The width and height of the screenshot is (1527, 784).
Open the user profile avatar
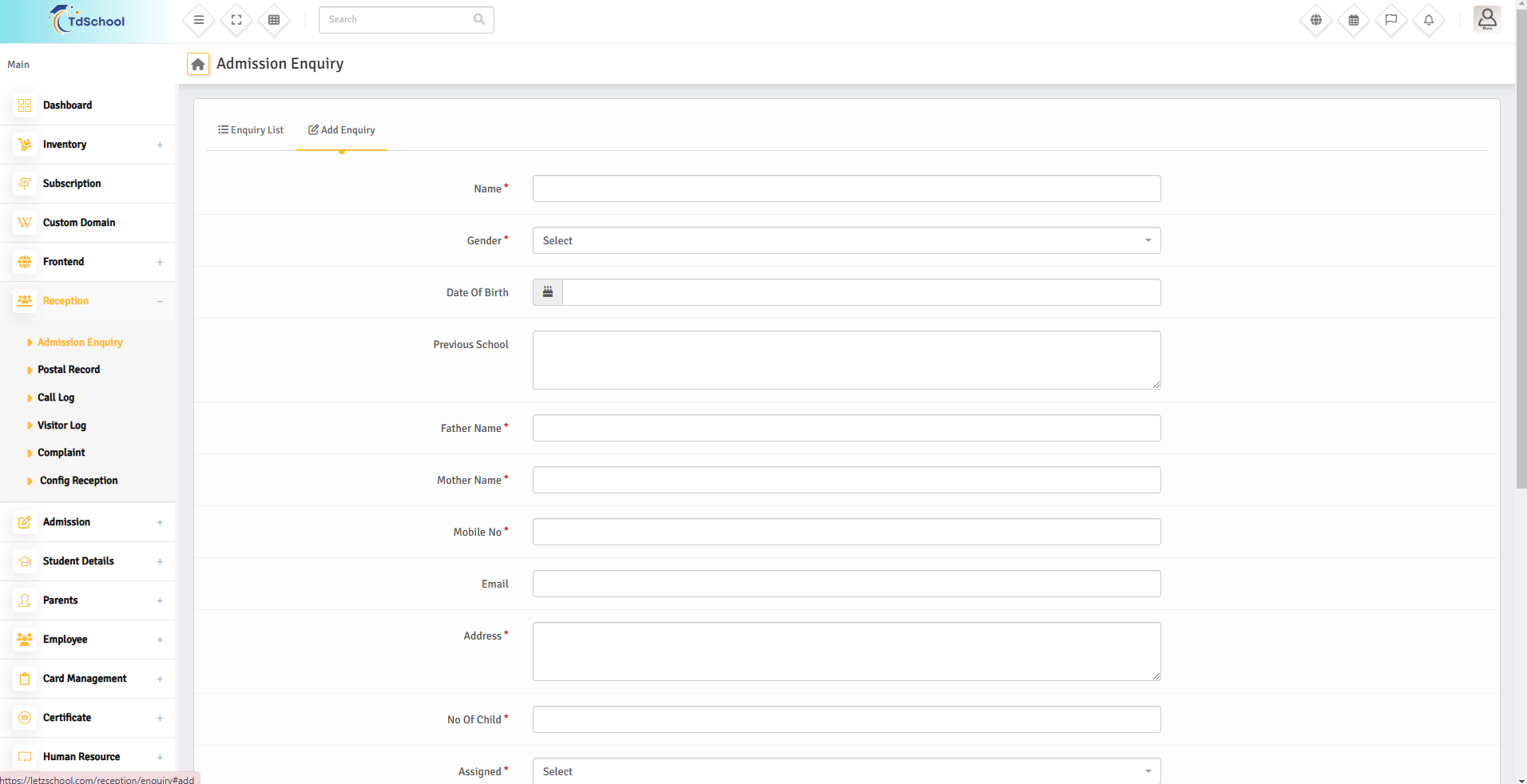tap(1487, 19)
